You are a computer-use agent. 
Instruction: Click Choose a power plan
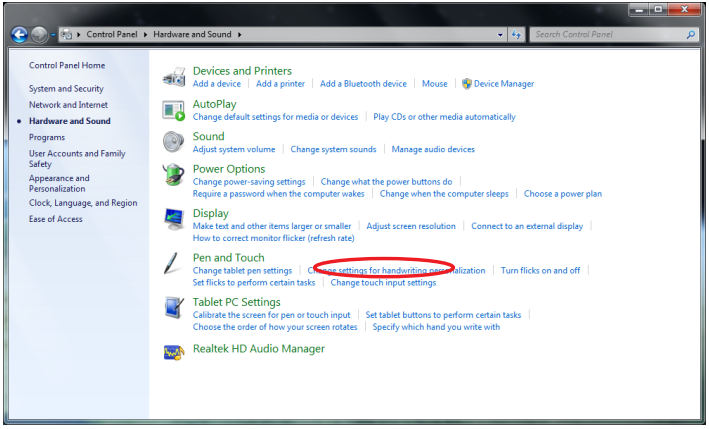click(x=562, y=194)
